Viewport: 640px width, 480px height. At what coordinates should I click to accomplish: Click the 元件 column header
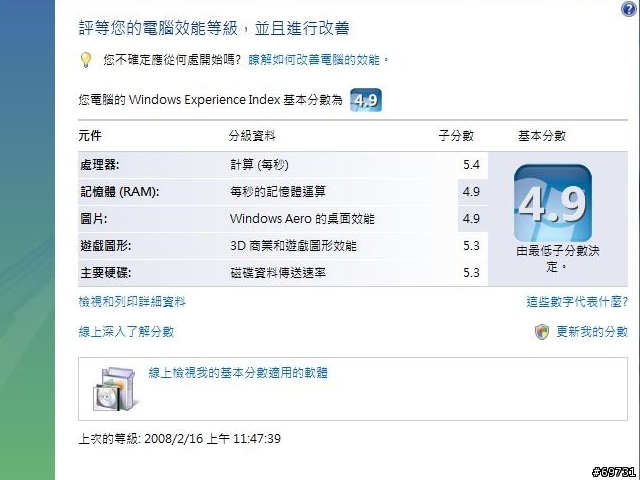(x=90, y=136)
